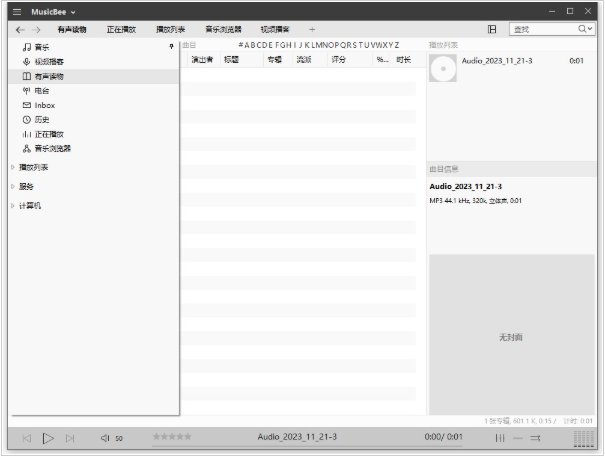Toggle the 0:00/ 0:01 time display
The image size is (605, 457).
pyautogui.click(x=443, y=437)
